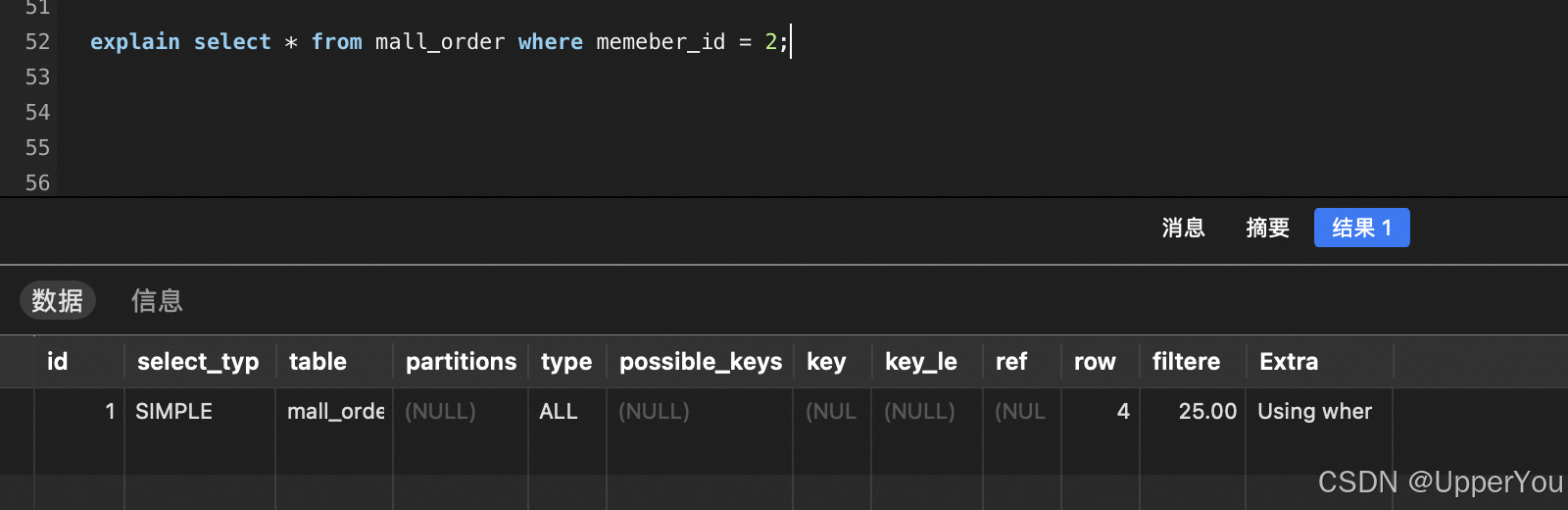Click the id column header
The height and width of the screenshot is (510, 1568).
(x=79, y=362)
